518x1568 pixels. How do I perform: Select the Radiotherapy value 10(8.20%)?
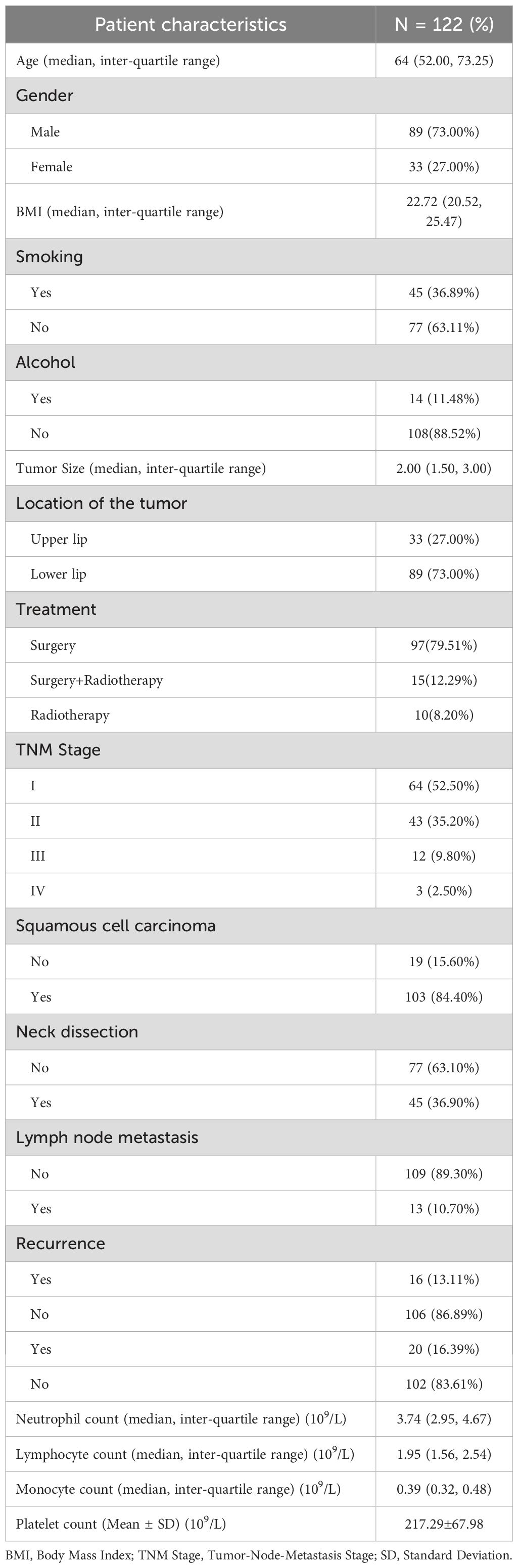click(x=444, y=715)
